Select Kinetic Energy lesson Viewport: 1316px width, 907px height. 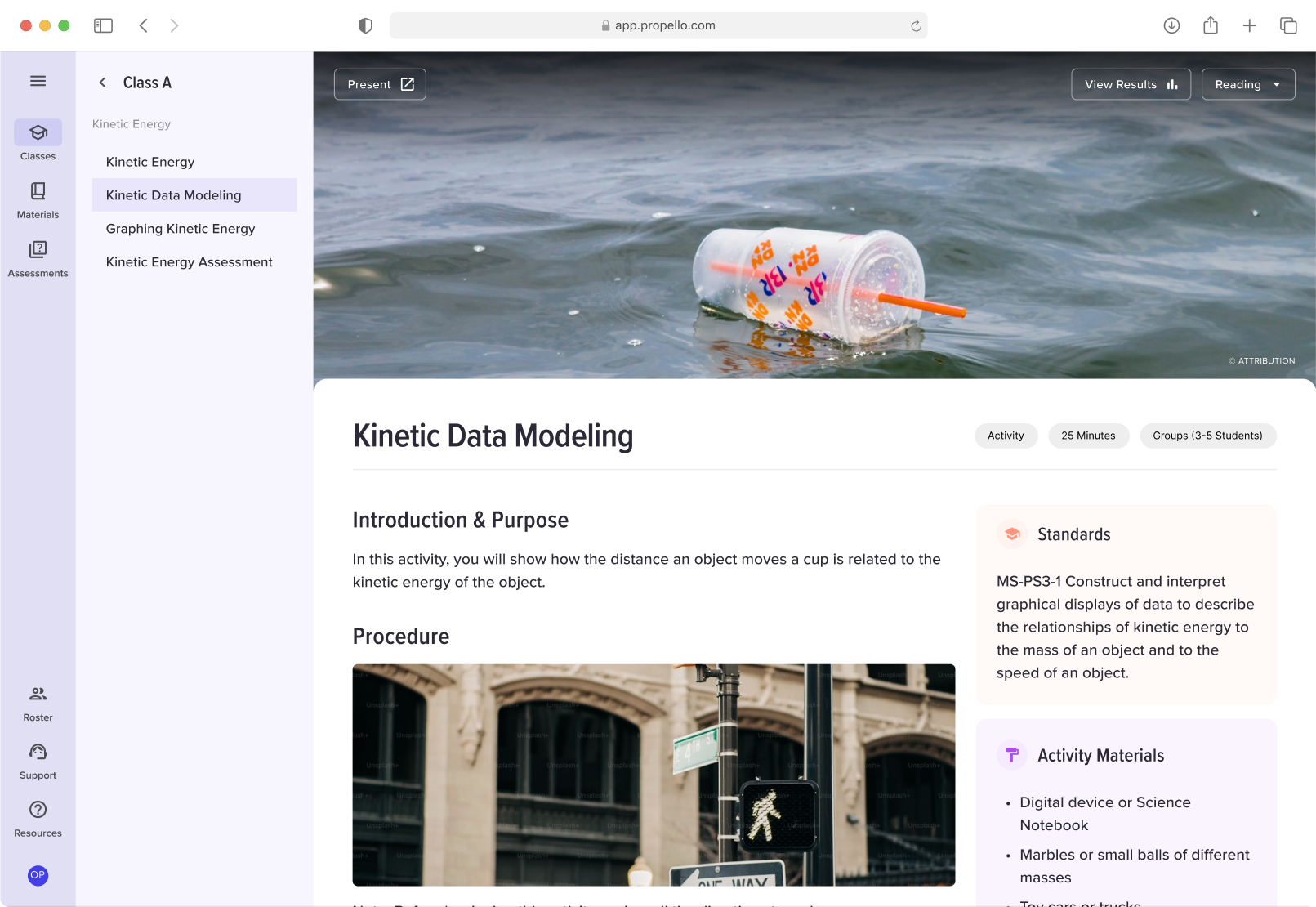[x=194, y=162]
